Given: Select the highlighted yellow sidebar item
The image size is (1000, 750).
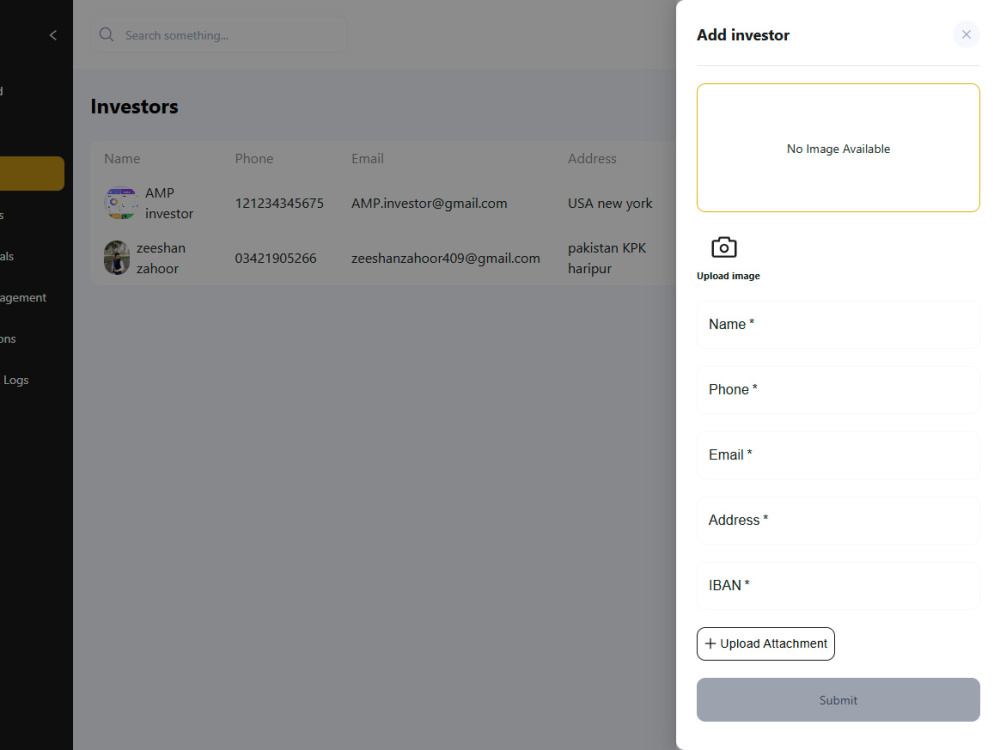Looking at the screenshot, I should tap(32, 173).
